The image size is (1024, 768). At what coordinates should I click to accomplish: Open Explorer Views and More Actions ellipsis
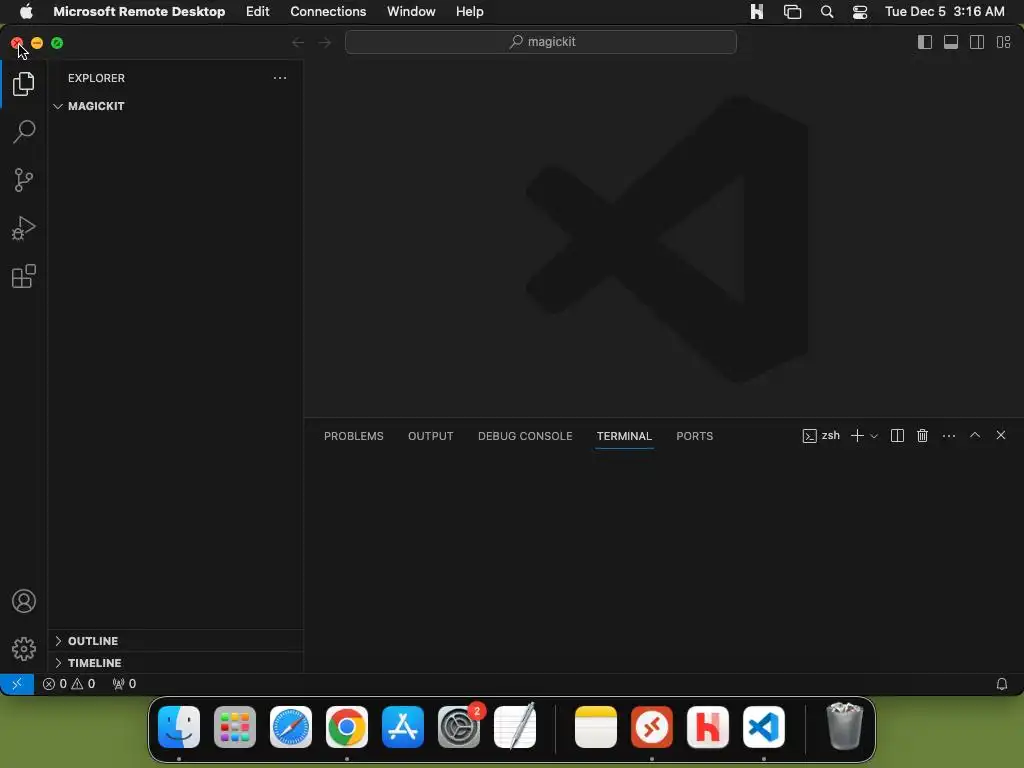(x=280, y=78)
